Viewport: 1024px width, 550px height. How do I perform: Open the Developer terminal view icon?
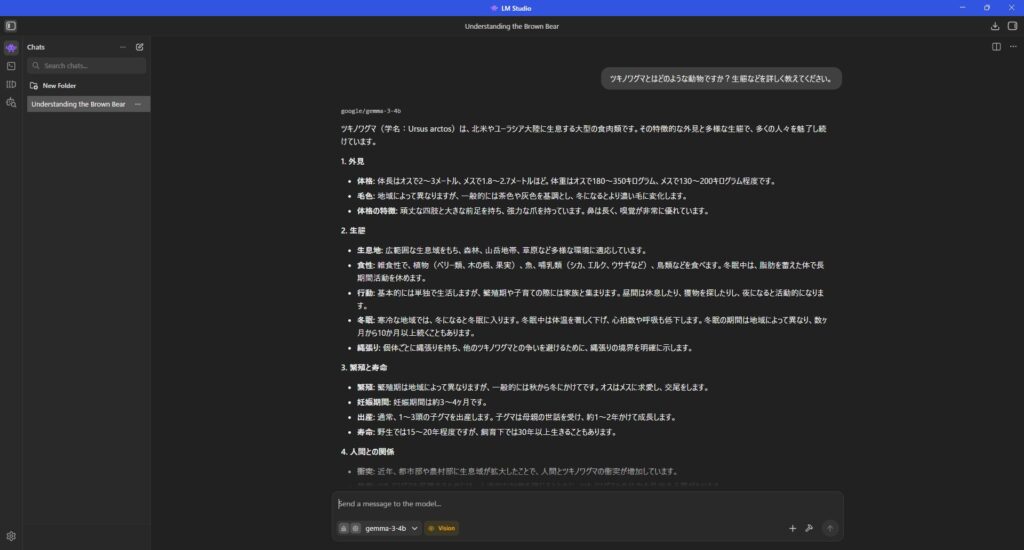point(11,66)
